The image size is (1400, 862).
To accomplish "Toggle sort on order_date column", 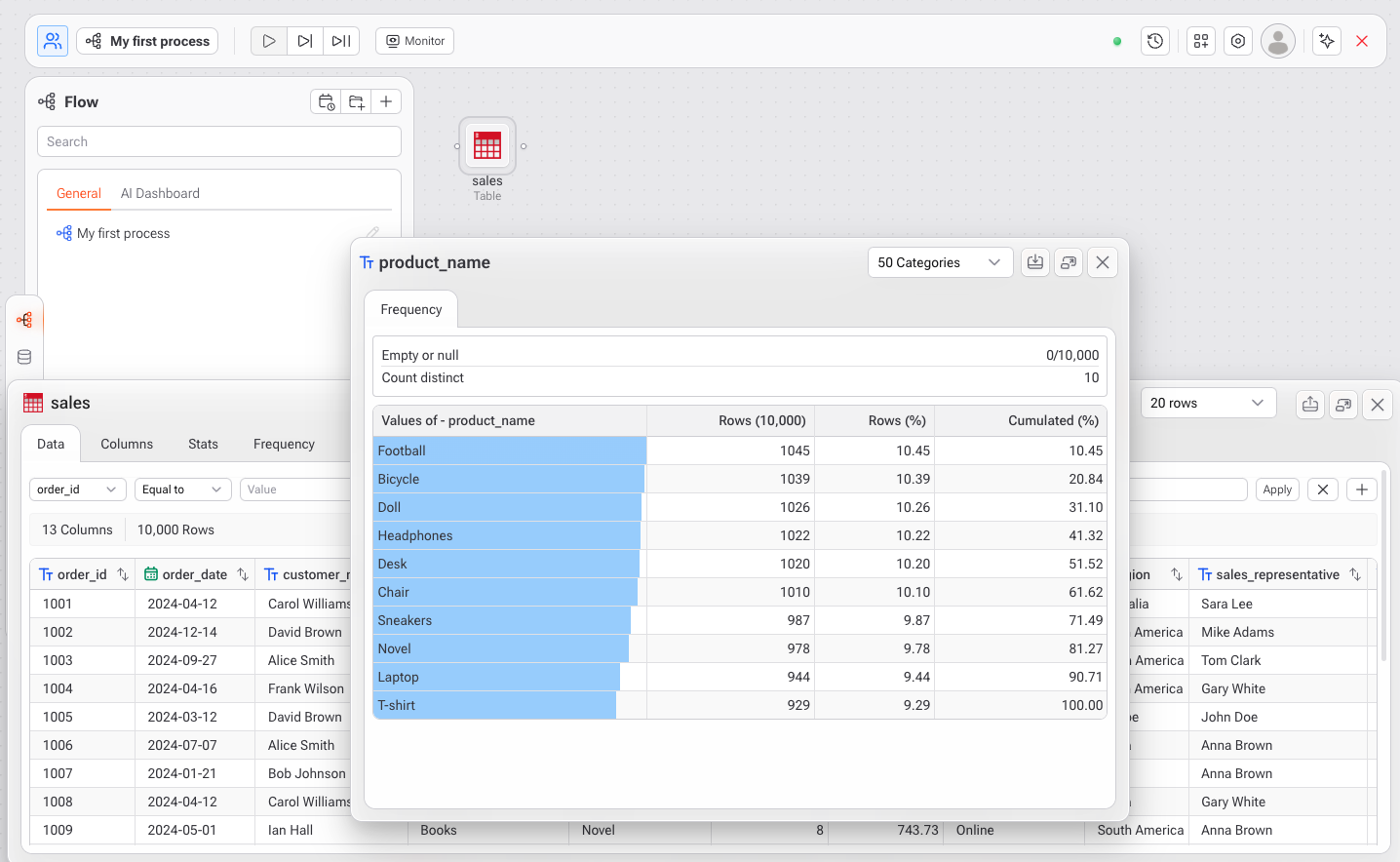I will 243,574.
